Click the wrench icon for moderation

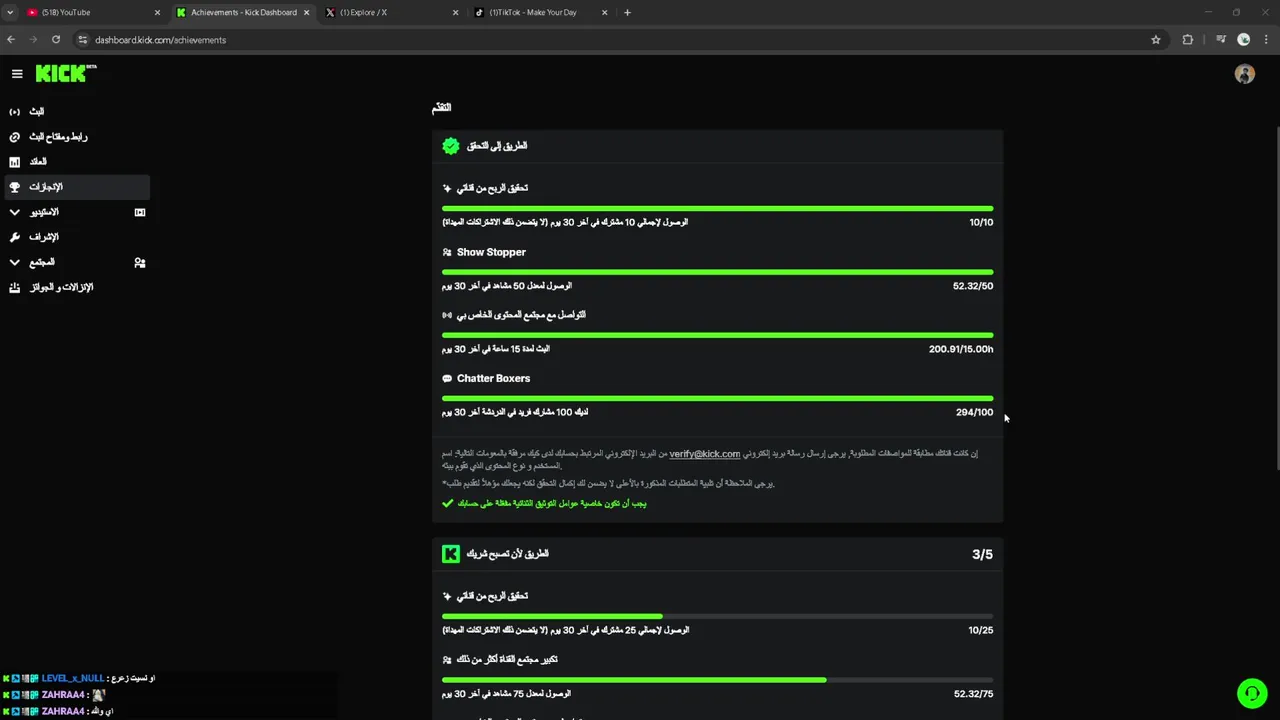[15, 237]
